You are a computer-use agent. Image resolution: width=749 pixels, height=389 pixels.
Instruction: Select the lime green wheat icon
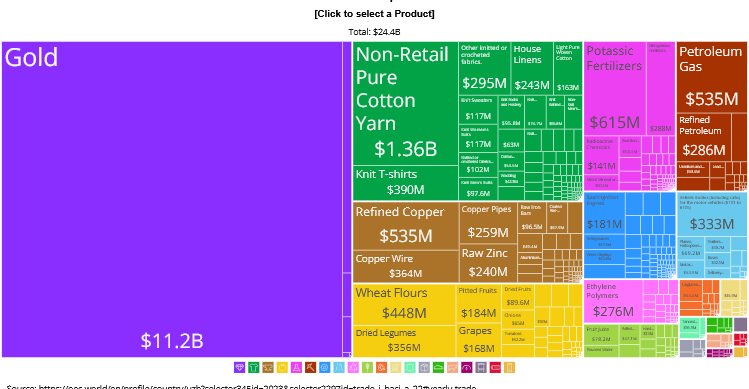point(367,367)
